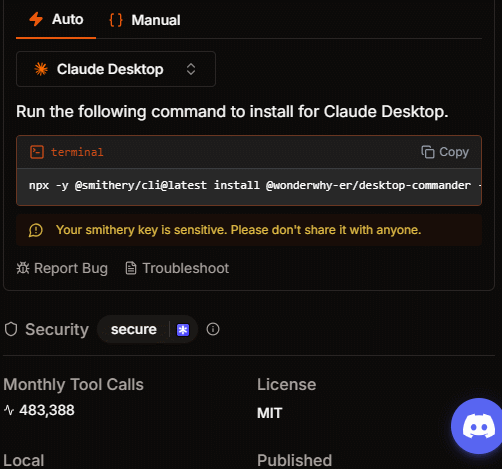Click the npx install command text

250,185
